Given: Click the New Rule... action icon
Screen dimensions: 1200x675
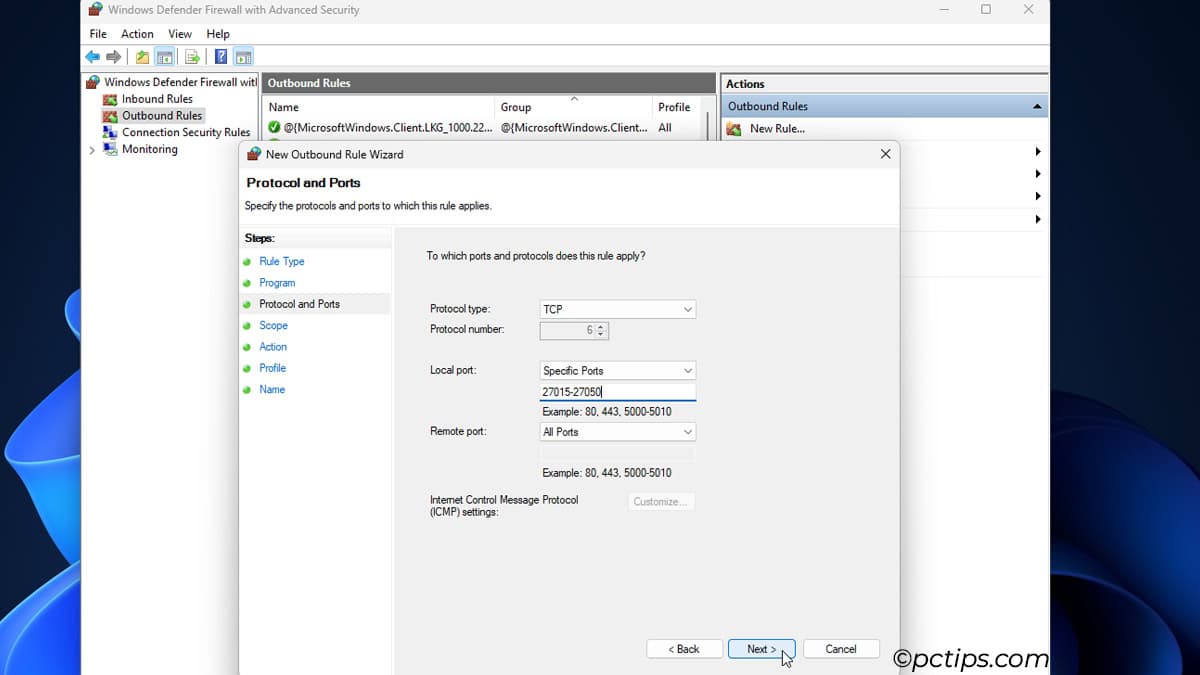Looking at the screenshot, I should pos(734,129).
